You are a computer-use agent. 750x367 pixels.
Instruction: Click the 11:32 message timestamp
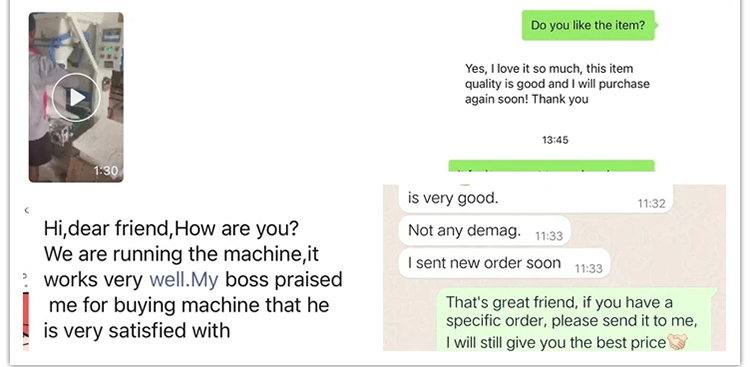pos(651,204)
